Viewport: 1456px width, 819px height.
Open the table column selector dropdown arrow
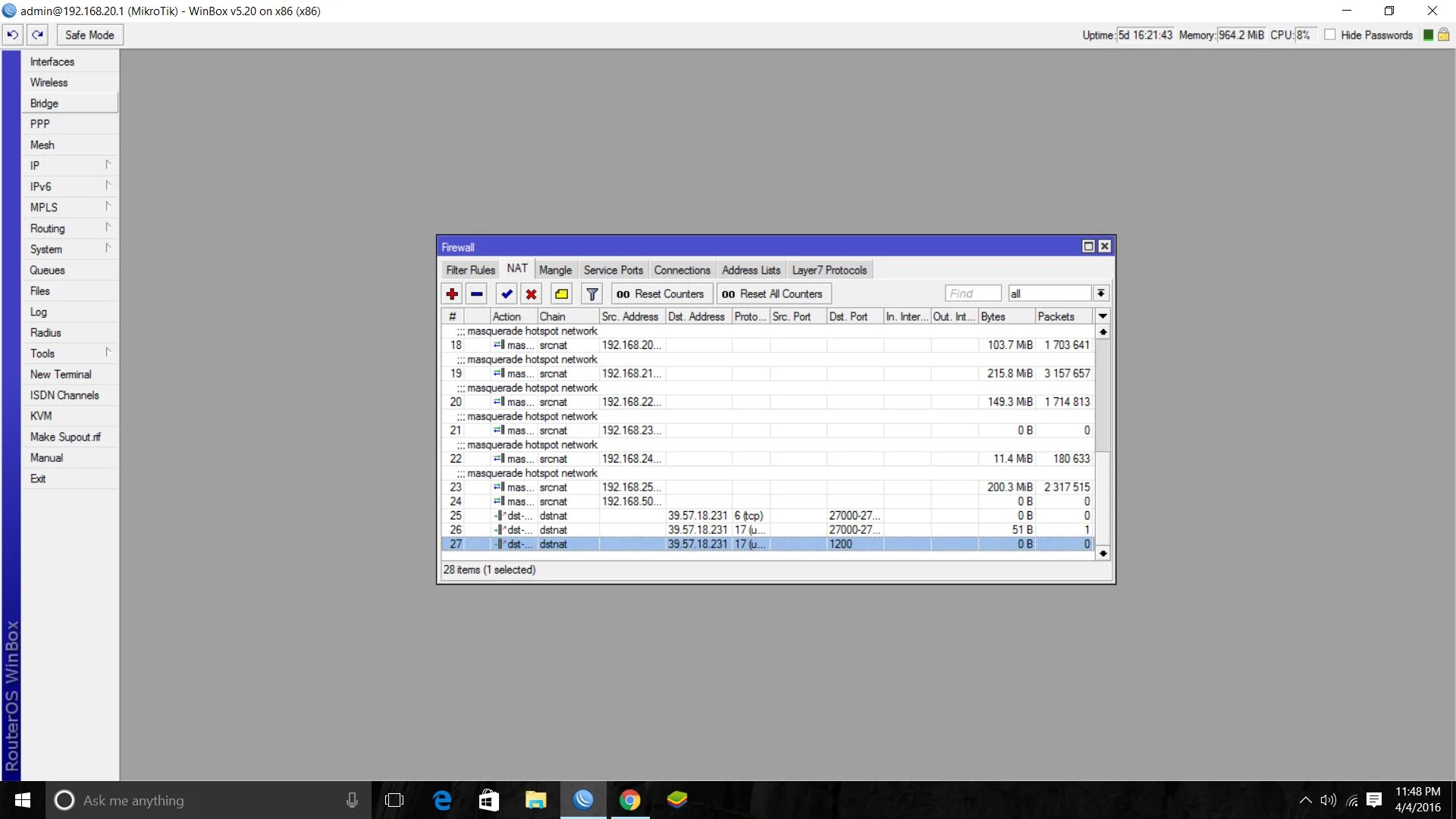[x=1103, y=316]
